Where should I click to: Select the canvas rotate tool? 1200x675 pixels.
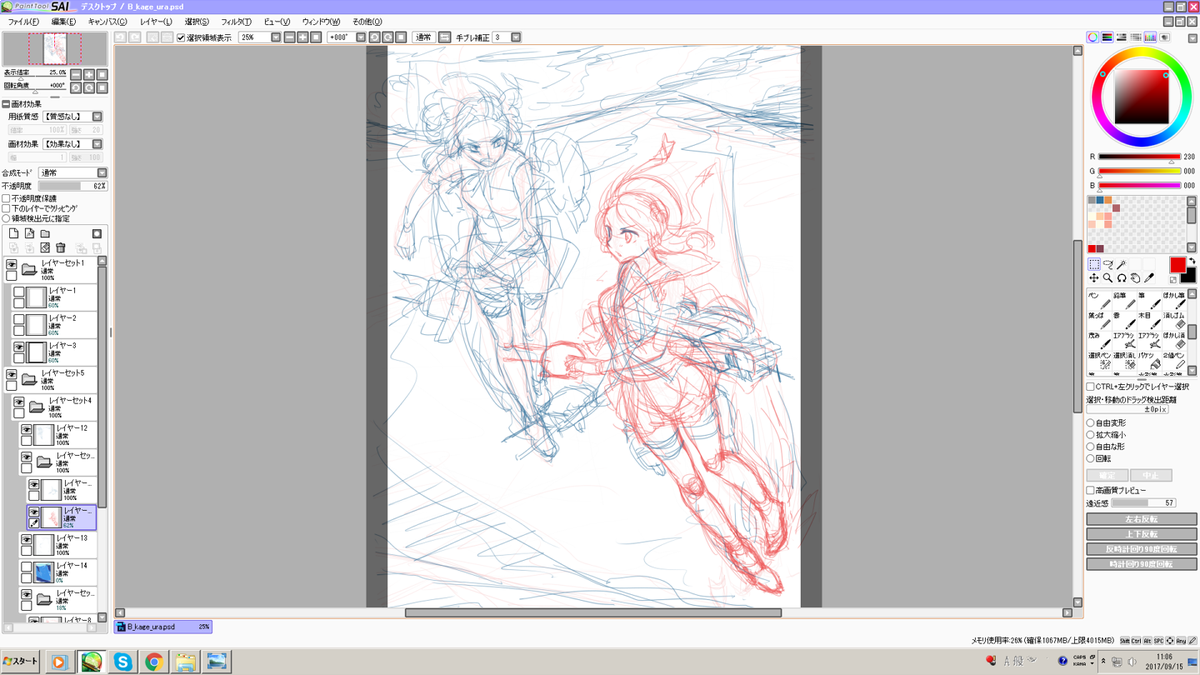tap(1122, 277)
